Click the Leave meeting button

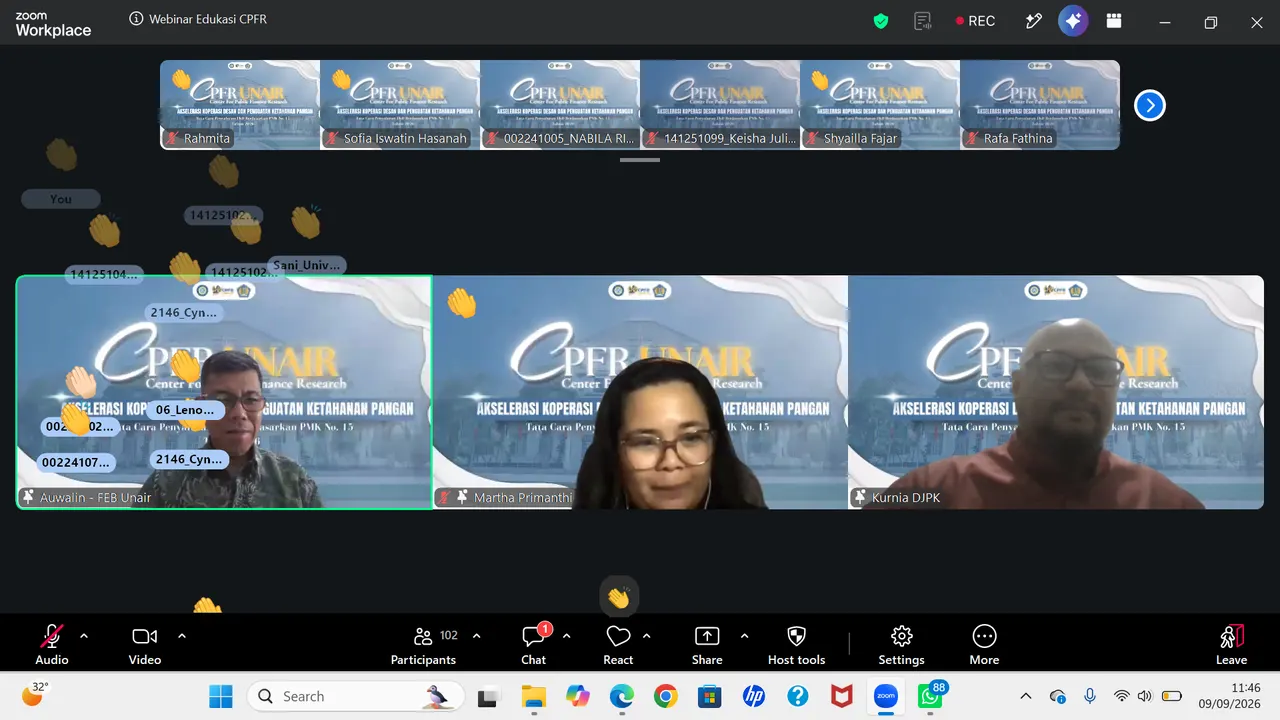(x=1231, y=644)
